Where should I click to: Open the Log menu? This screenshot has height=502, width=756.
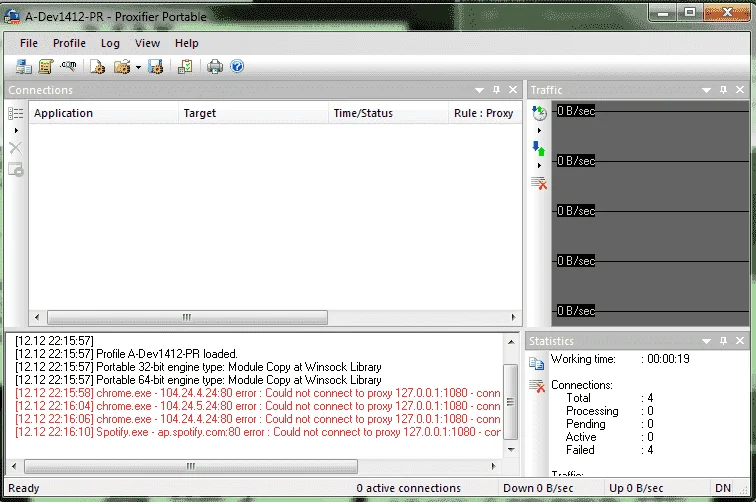110,43
